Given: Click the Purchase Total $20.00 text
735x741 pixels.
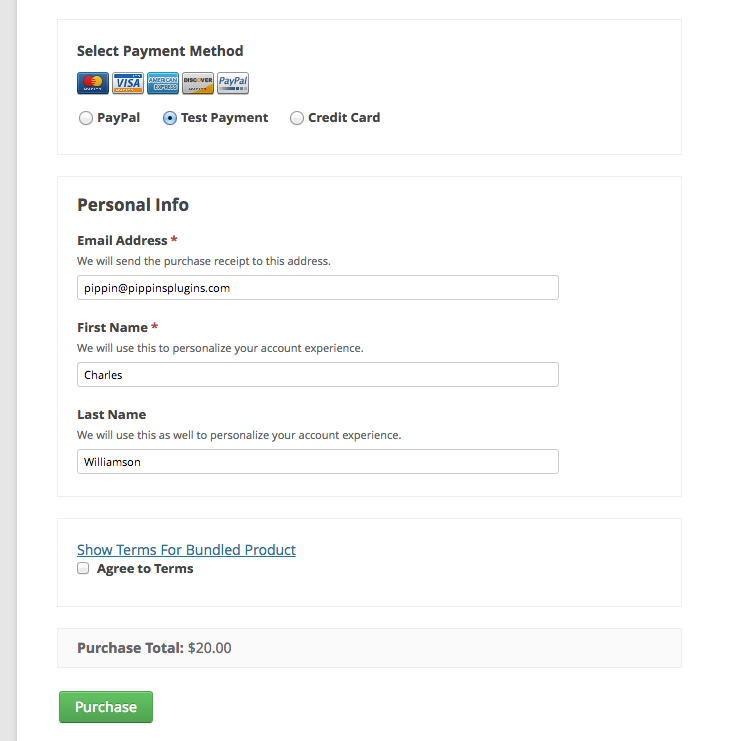Looking at the screenshot, I should coord(154,648).
